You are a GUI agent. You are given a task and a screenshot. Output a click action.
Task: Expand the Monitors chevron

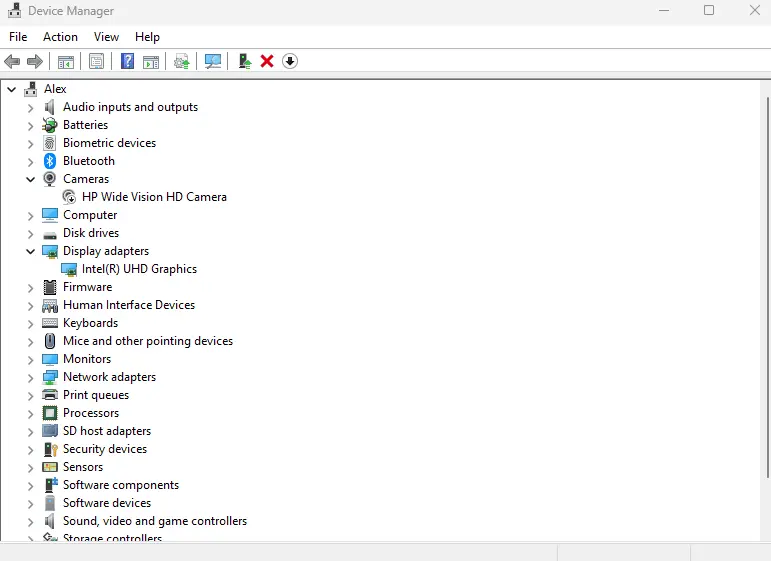coord(30,359)
